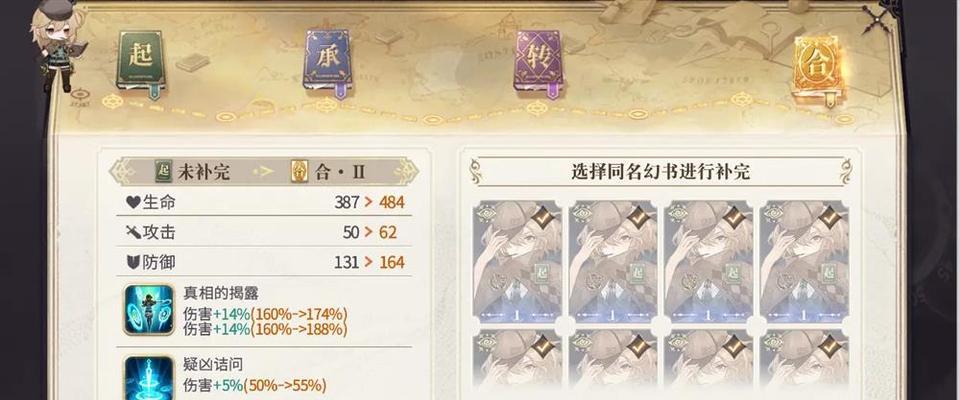The height and width of the screenshot is (400, 960).
Task: Toggle the first card in the bottom row
Action: point(517,361)
